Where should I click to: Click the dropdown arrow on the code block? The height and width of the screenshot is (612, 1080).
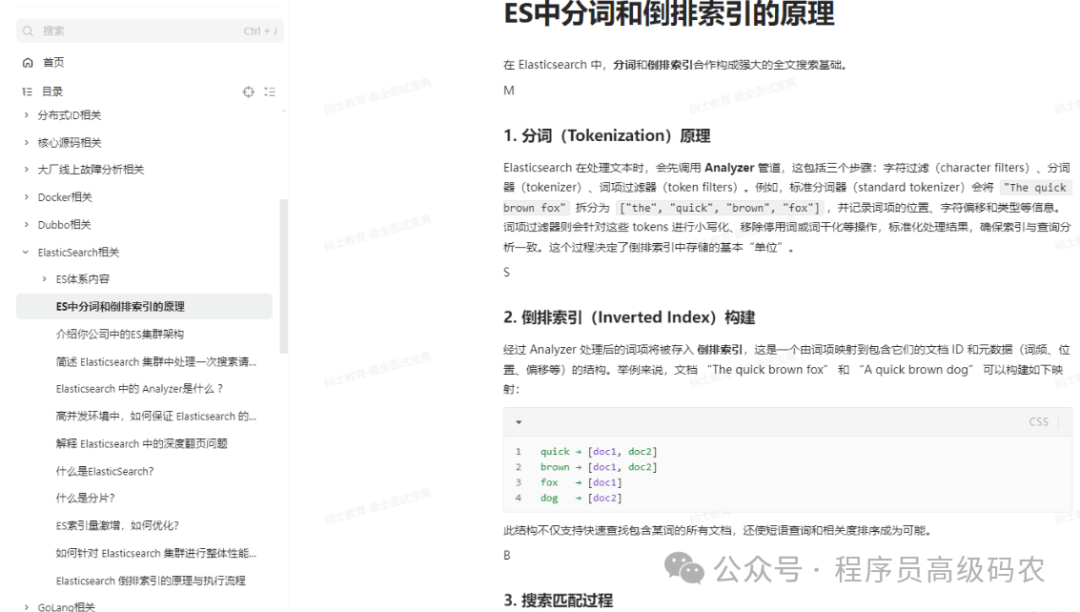519,422
